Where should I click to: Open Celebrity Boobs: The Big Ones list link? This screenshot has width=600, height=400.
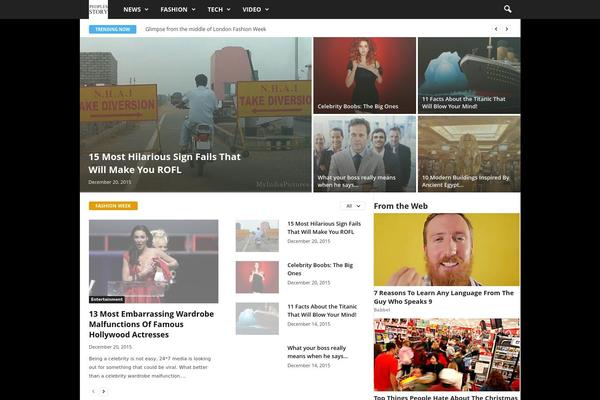[320, 269]
